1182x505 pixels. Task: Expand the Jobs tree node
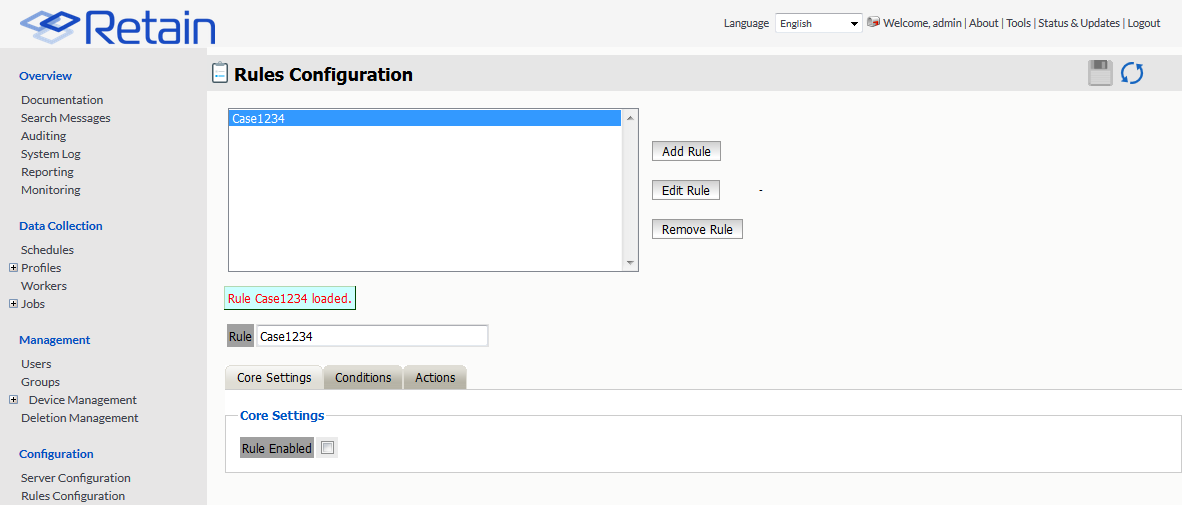[13, 304]
